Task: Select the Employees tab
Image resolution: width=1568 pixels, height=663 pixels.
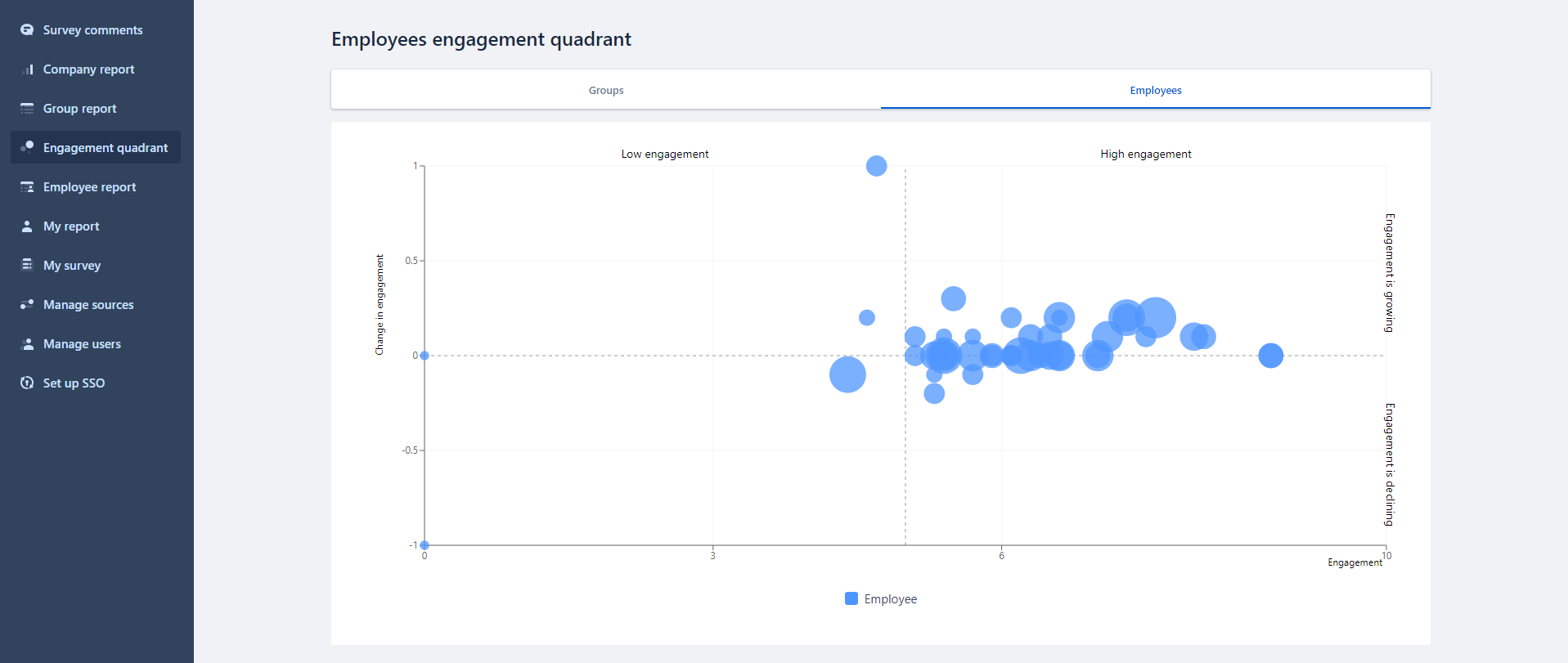Action: [1155, 90]
